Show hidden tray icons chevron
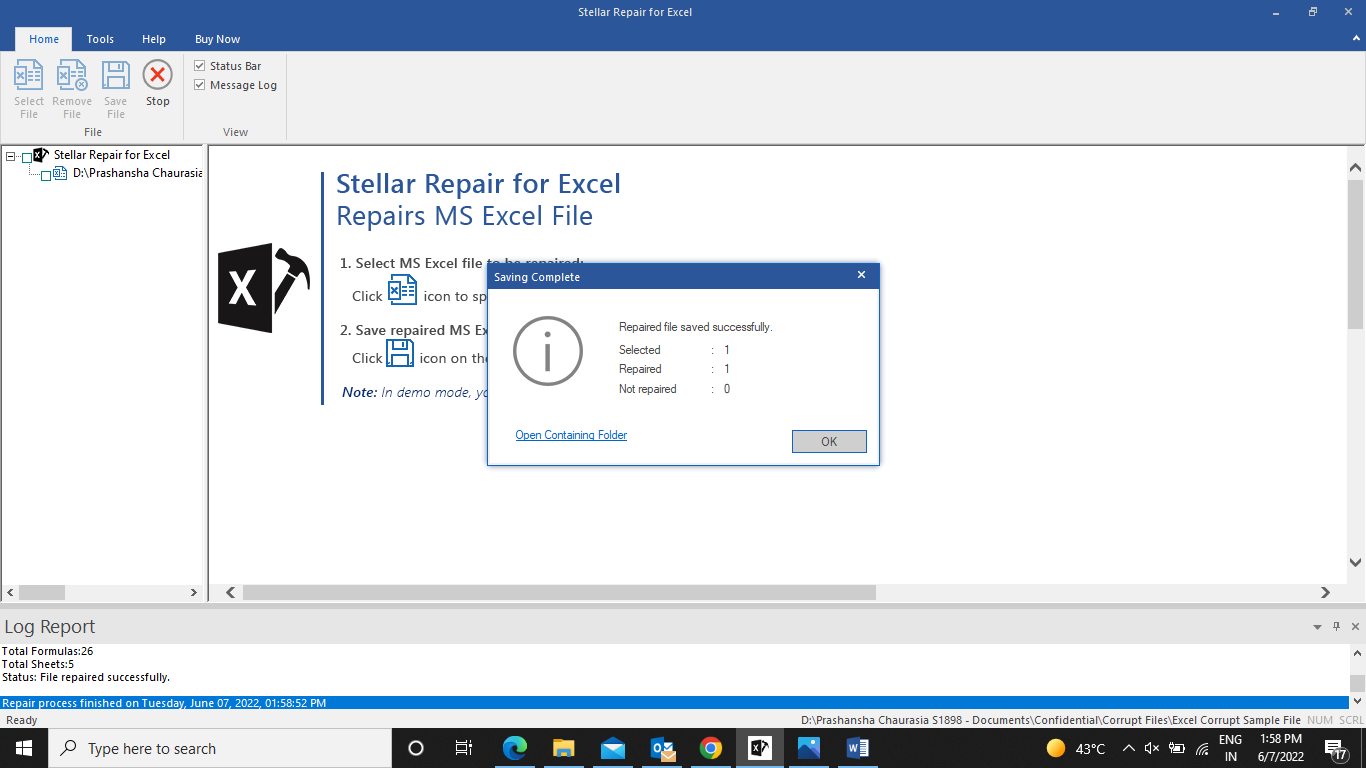This screenshot has height=768, width=1366. (x=1128, y=748)
